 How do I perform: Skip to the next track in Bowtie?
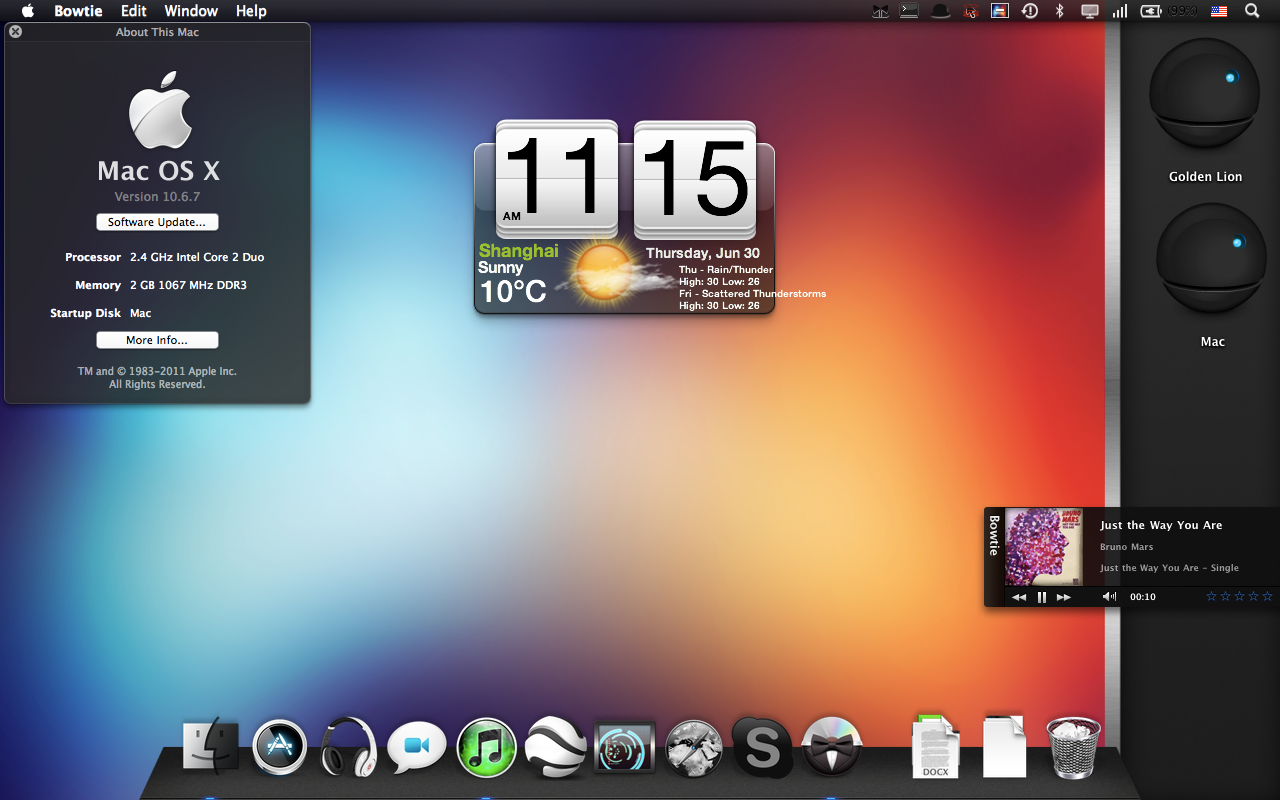[x=1064, y=597]
